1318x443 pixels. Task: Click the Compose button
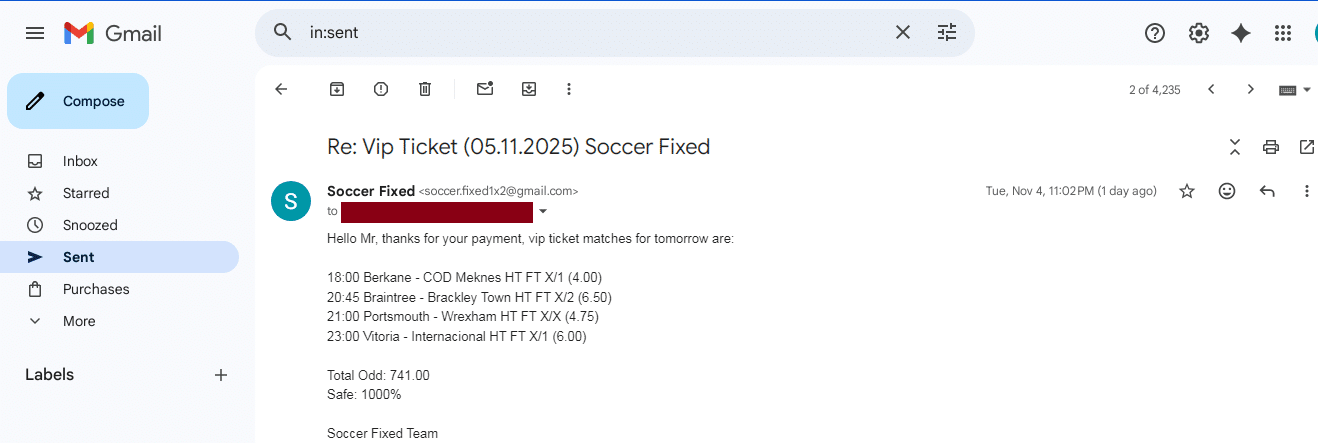pyautogui.click(x=78, y=101)
